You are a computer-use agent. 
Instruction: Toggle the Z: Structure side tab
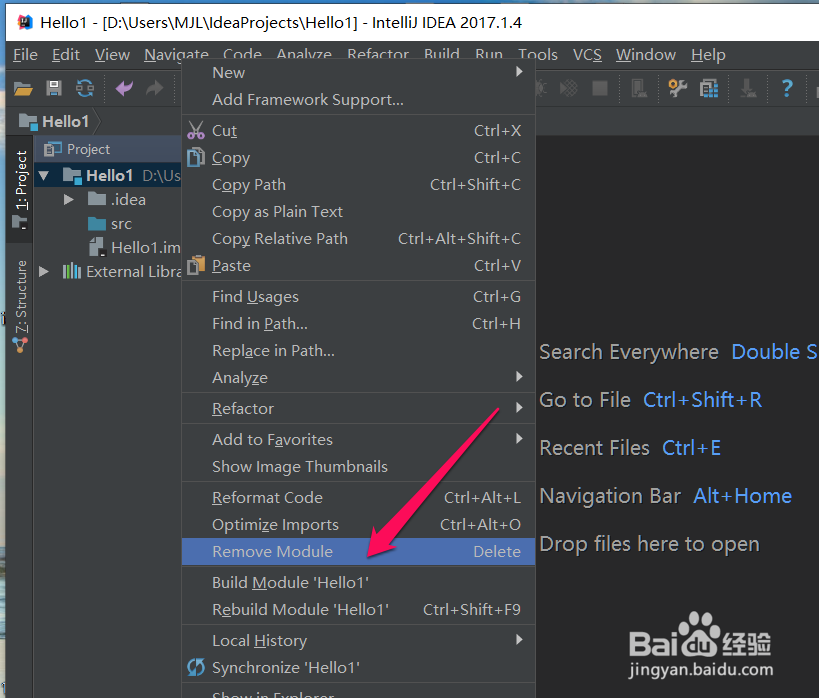click(20, 307)
